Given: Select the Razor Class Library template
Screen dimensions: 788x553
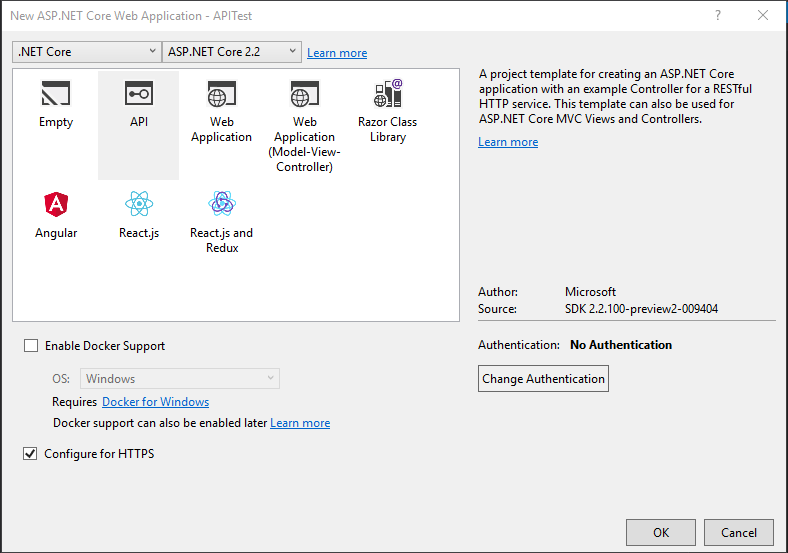Looking at the screenshot, I should point(387,95).
